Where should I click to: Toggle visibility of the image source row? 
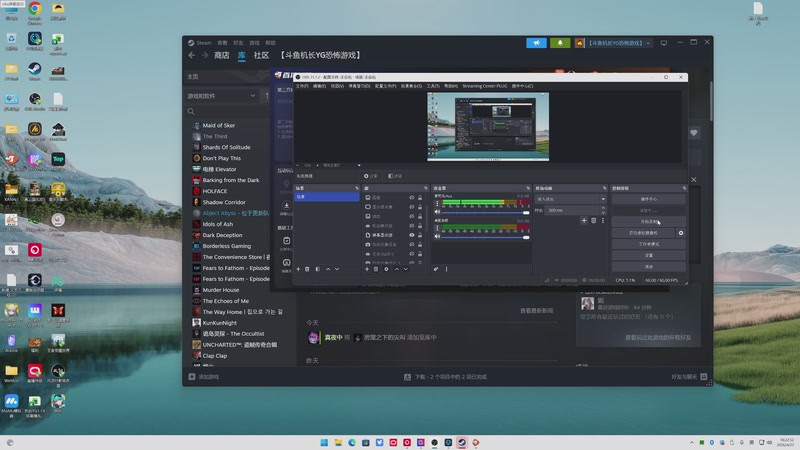pyautogui.click(x=412, y=197)
